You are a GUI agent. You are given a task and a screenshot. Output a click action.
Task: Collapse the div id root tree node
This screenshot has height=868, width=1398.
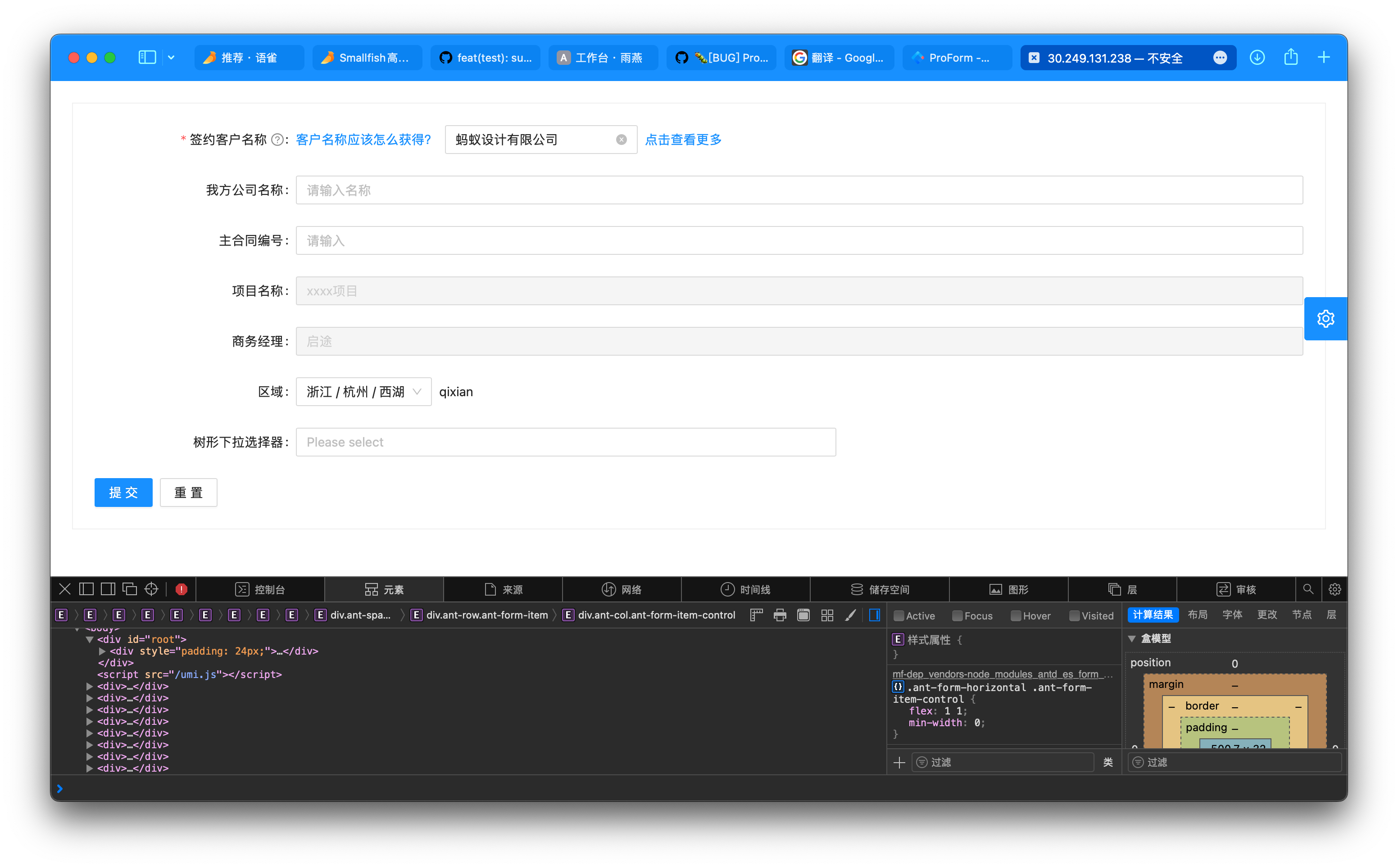(x=90, y=639)
